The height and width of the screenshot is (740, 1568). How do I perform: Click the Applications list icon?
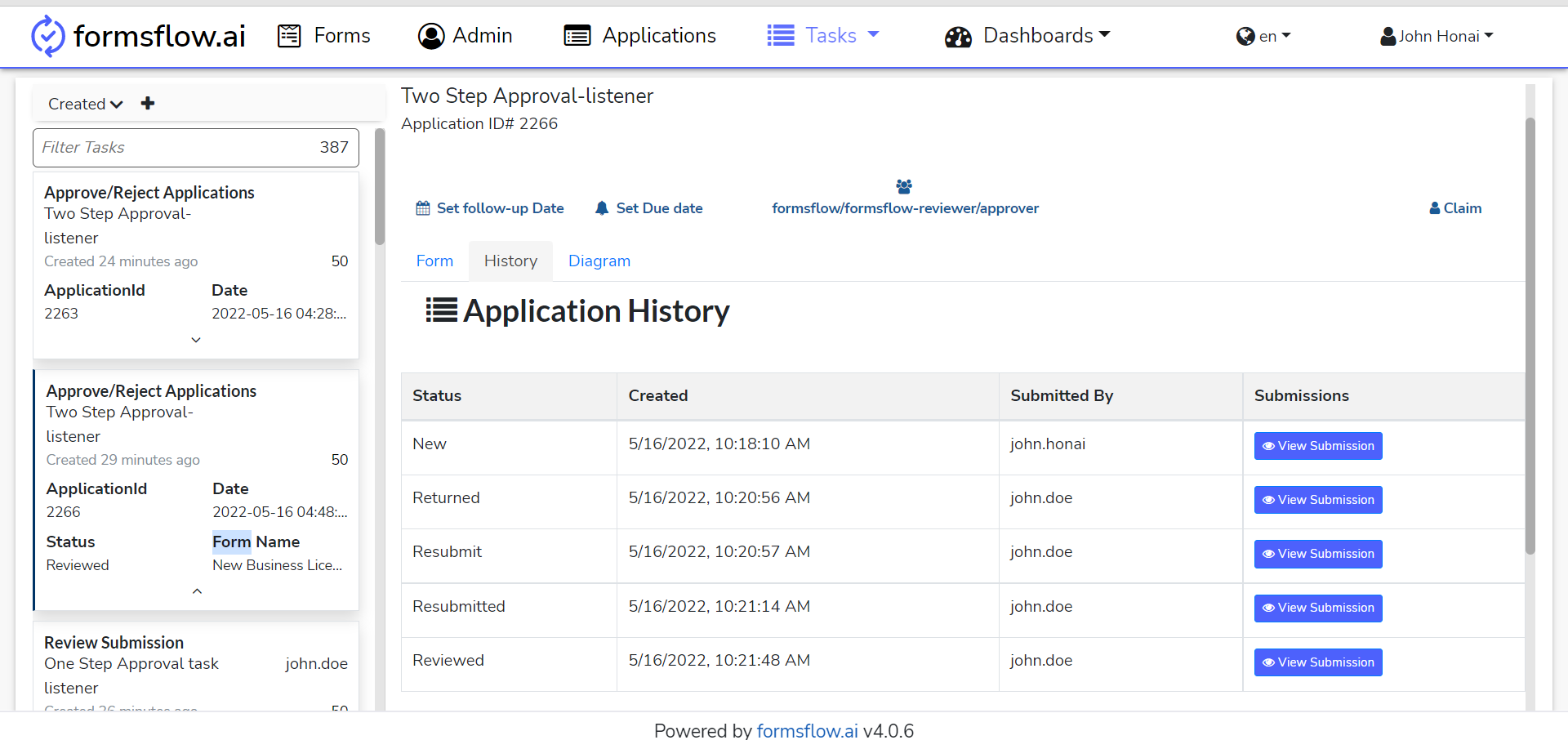pos(577,36)
